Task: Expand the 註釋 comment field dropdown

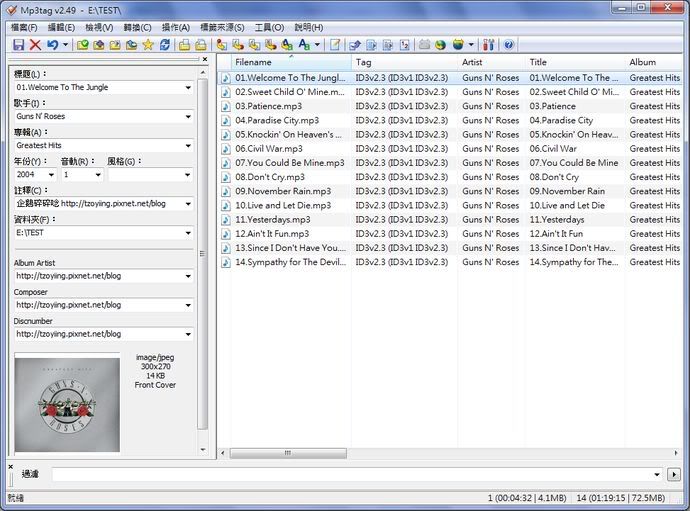Action: [188, 204]
